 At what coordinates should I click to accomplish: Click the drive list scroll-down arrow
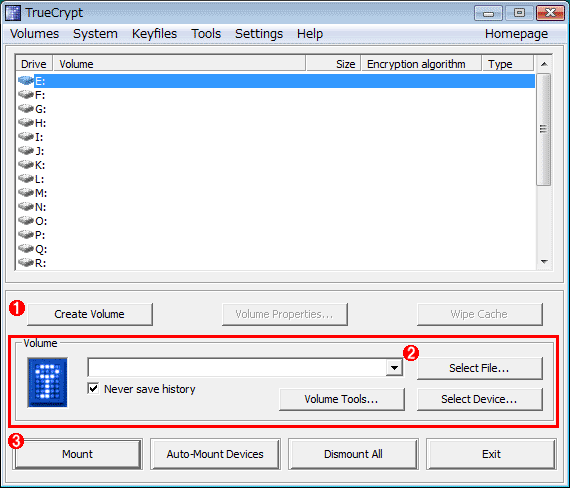point(544,262)
